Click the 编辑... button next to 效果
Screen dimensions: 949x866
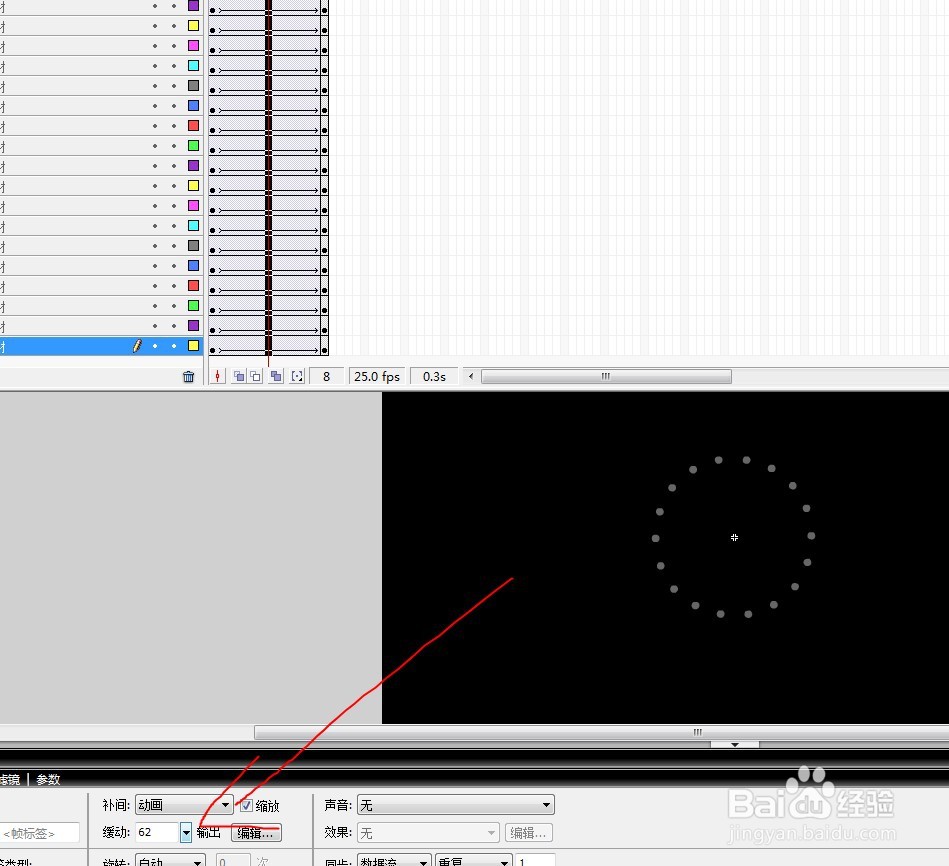[528, 833]
